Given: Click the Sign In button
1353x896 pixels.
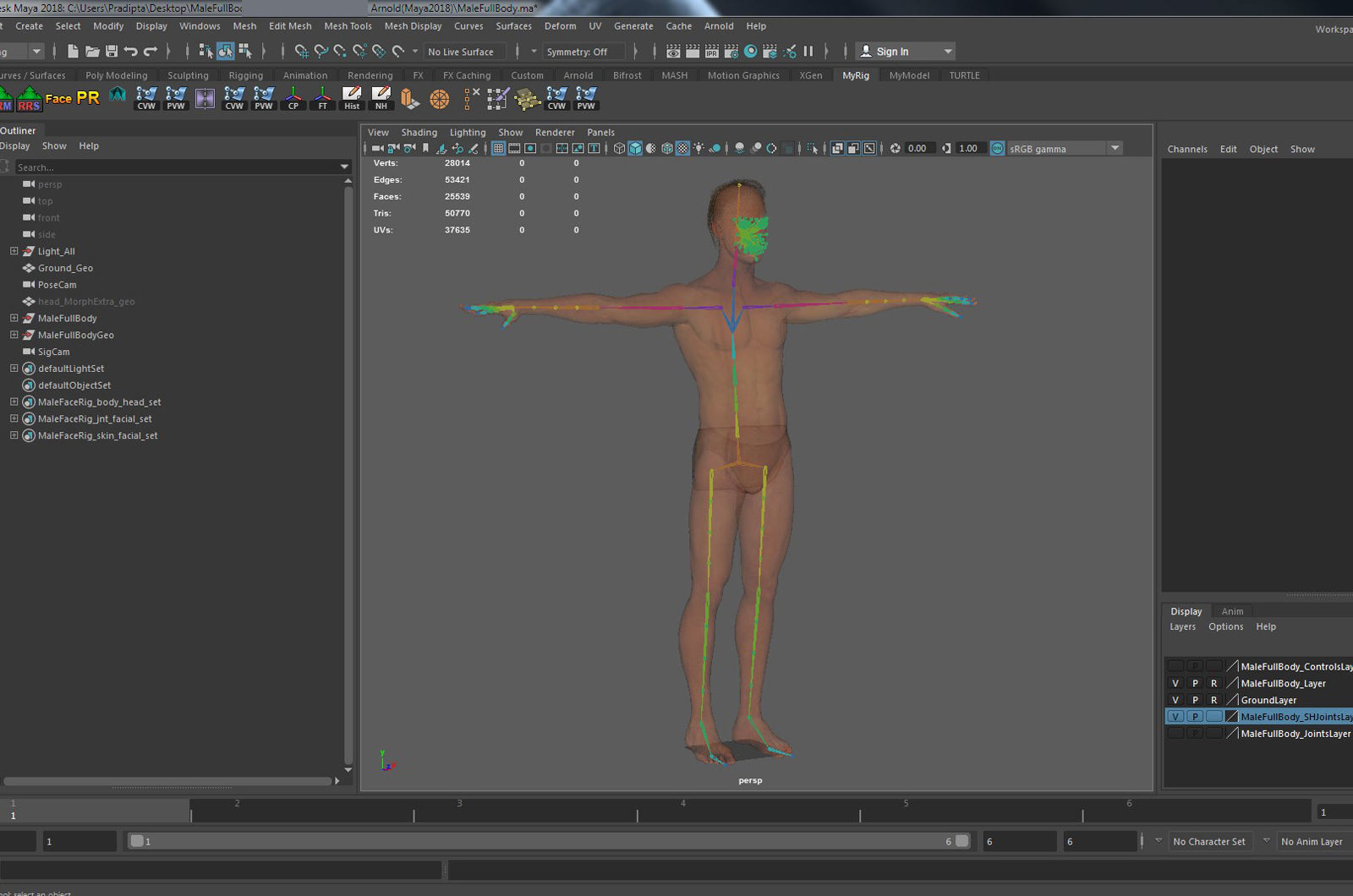Looking at the screenshot, I should [891, 52].
